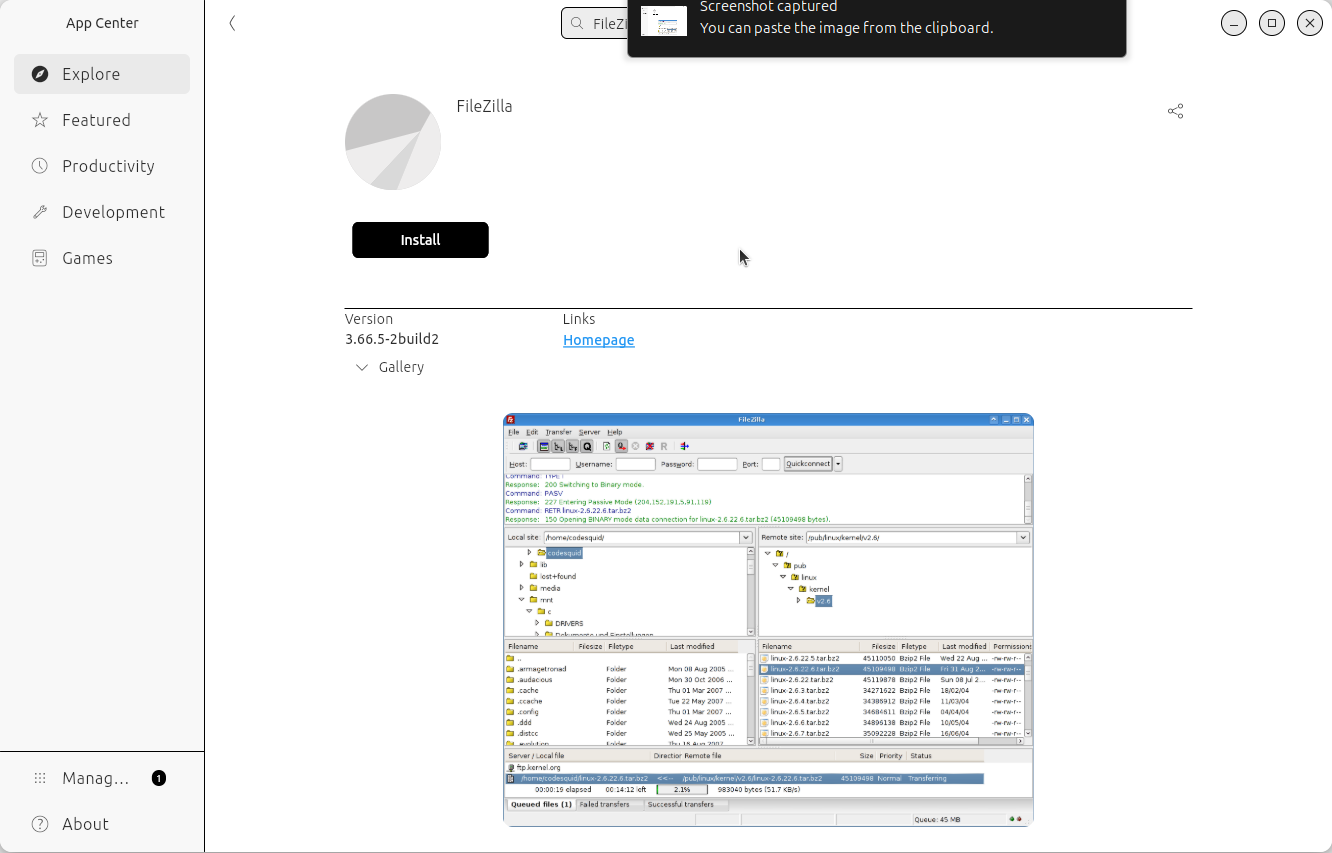The width and height of the screenshot is (1332, 853).
Task: Open the Featured category
Action: pyautogui.click(x=102, y=120)
